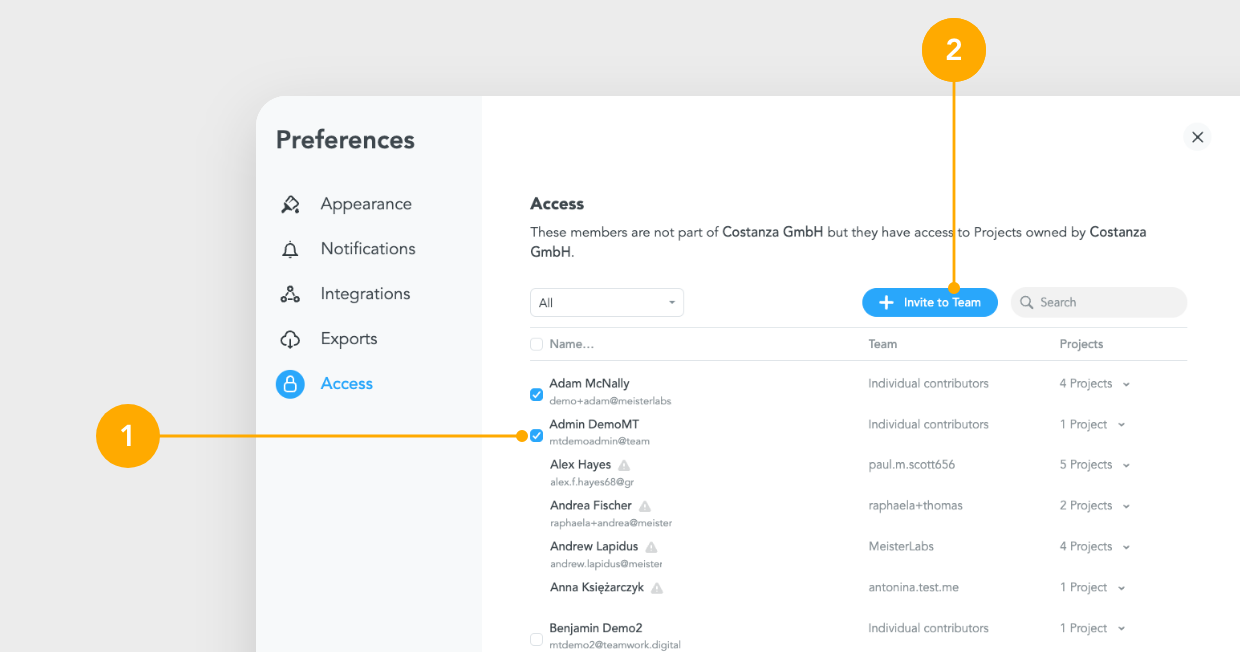
Task: Click the warning icon next to Anna Księżarczyk
Action: [x=657, y=587]
